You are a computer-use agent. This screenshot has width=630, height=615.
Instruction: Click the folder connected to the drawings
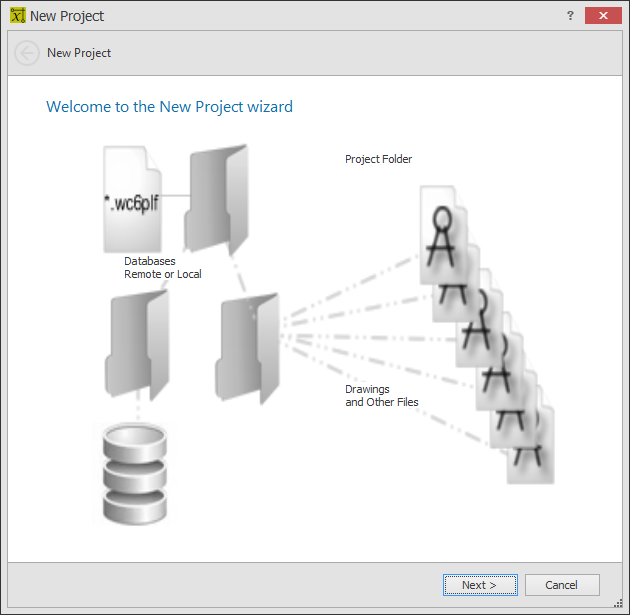pyautogui.click(x=248, y=348)
